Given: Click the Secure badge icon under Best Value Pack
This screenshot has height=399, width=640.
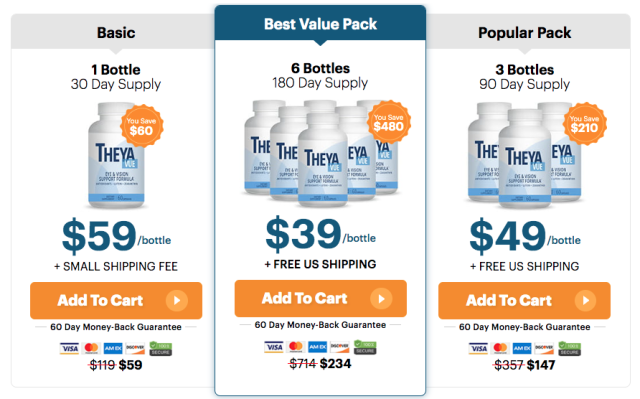Looking at the screenshot, I should (x=365, y=347).
